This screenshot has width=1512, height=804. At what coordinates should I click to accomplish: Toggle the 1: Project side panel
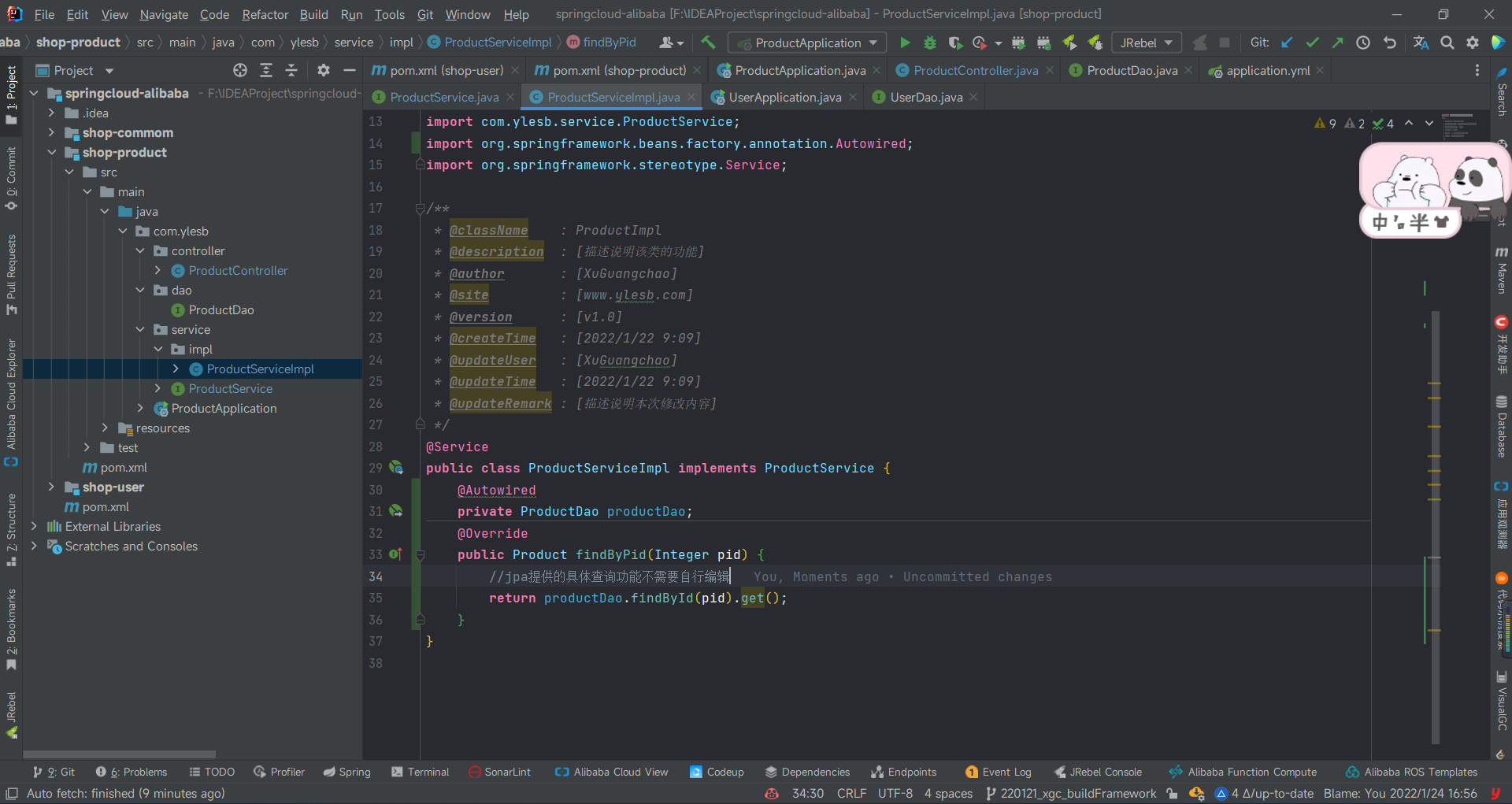coord(11,94)
